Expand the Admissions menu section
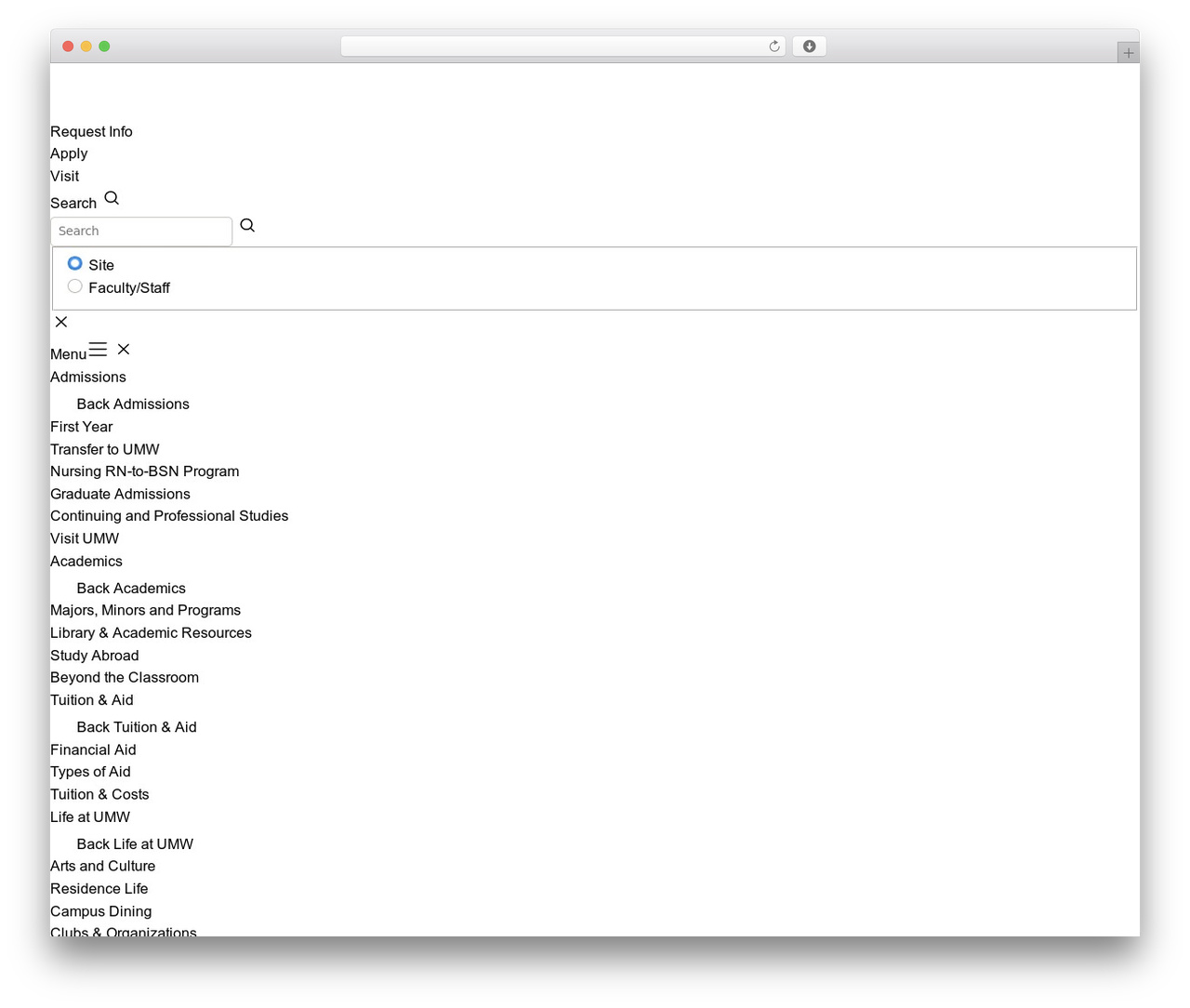 pyautogui.click(x=88, y=377)
